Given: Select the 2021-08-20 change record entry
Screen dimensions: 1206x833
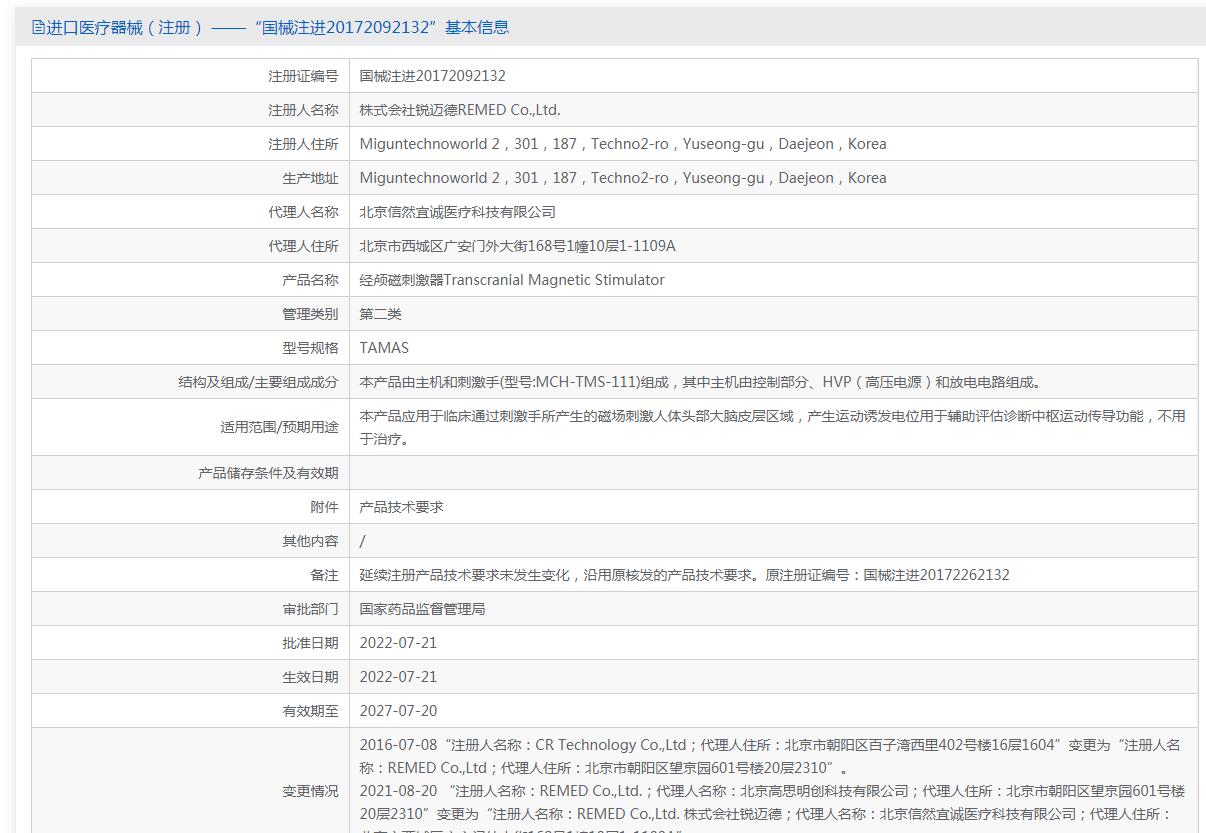Looking at the screenshot, I should coord(773,806).
